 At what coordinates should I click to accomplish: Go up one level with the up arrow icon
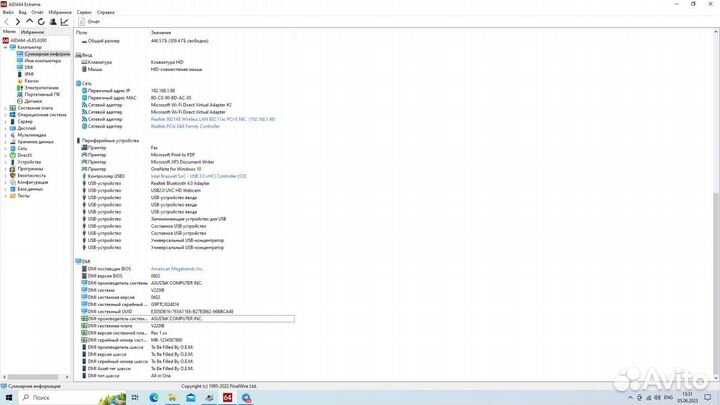coord(29,22)
